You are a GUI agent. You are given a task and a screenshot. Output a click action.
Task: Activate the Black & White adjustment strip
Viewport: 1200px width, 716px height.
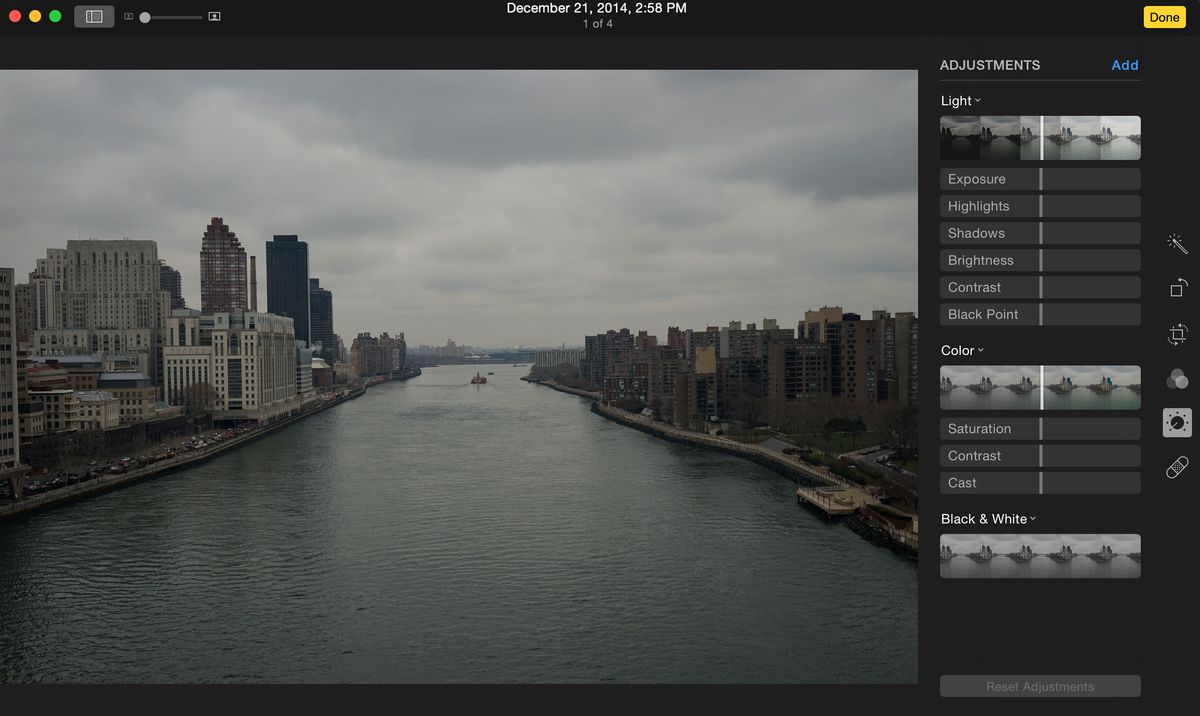(x=1040, y=556)
